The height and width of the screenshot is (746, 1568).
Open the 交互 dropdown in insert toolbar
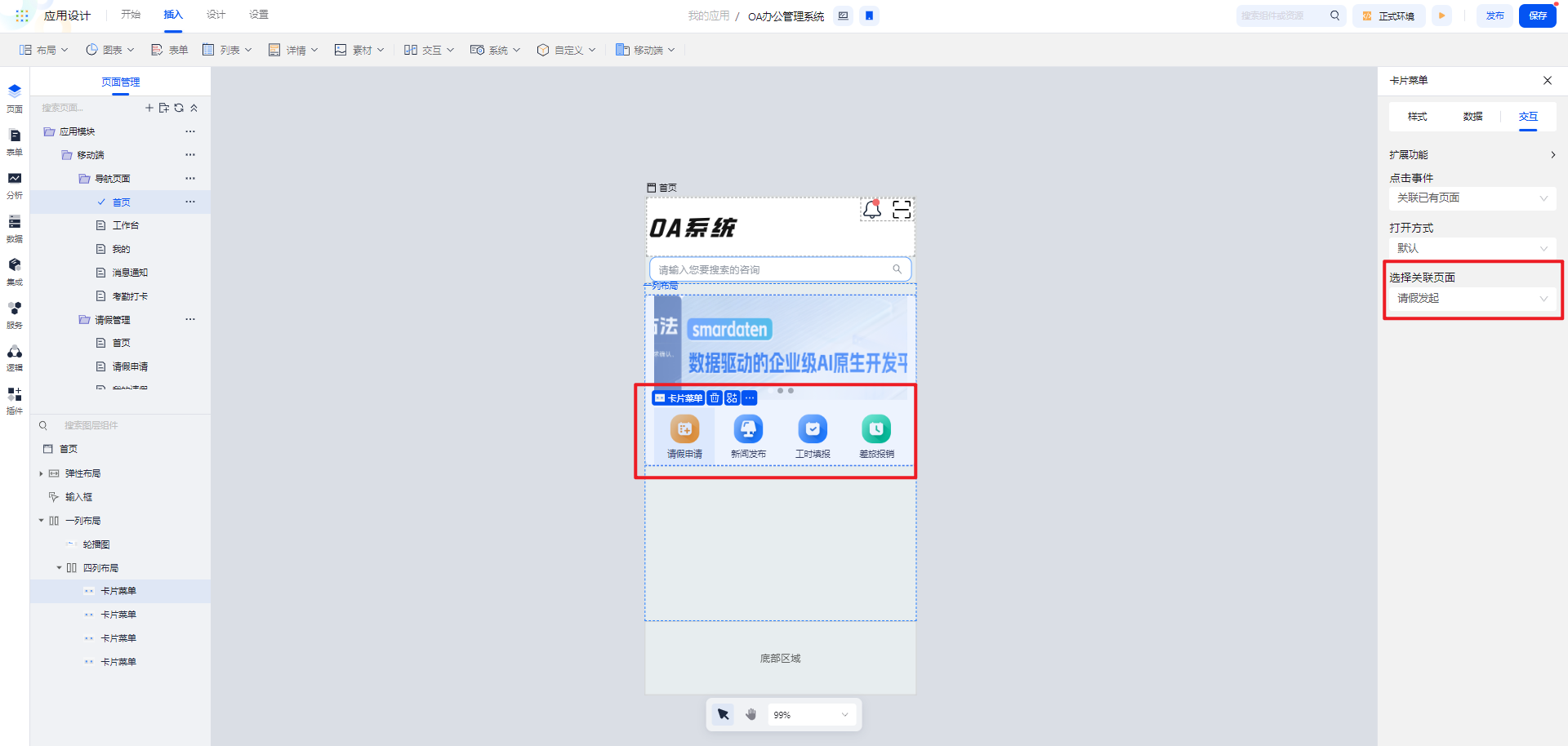pyautogui.click(x=430, y=50)
